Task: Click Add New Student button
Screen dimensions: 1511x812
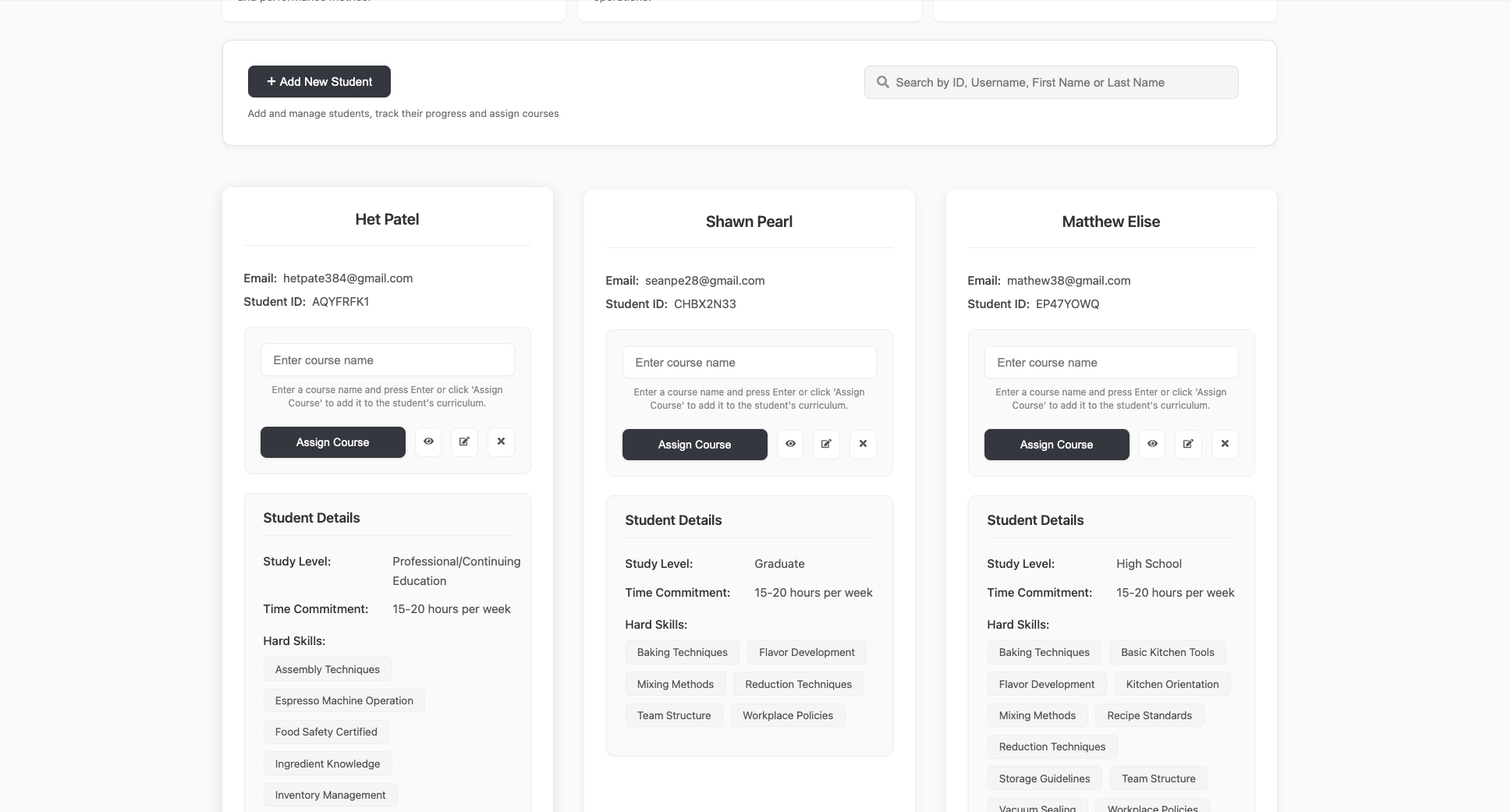Action: click(x=319, y=81)
